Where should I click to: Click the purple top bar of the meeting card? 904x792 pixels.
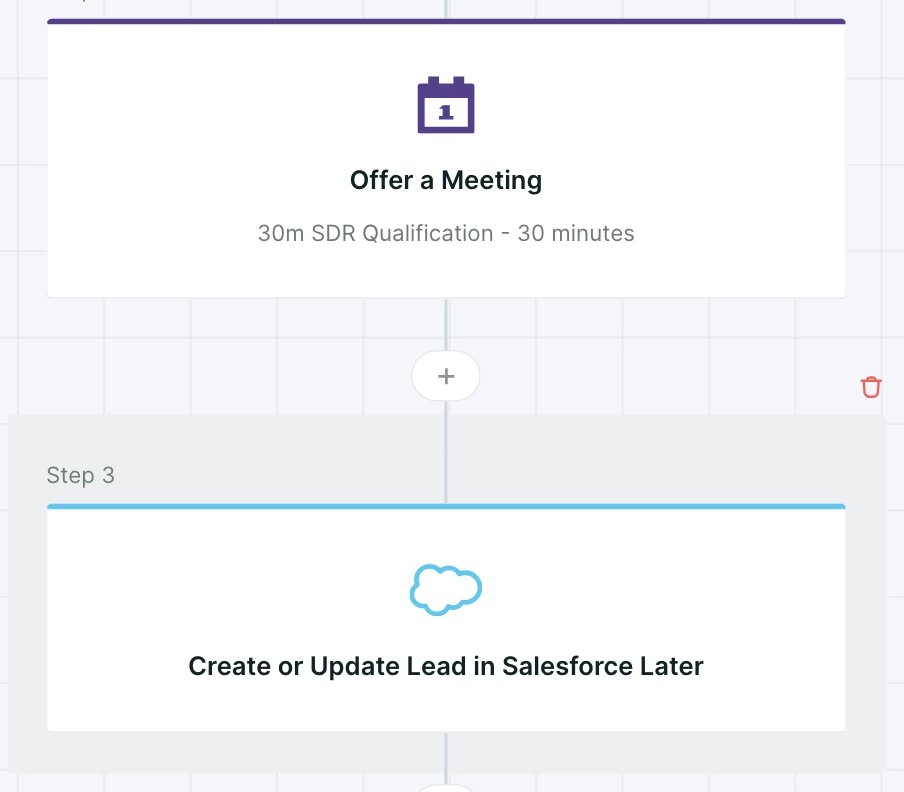tap(446, 21)
